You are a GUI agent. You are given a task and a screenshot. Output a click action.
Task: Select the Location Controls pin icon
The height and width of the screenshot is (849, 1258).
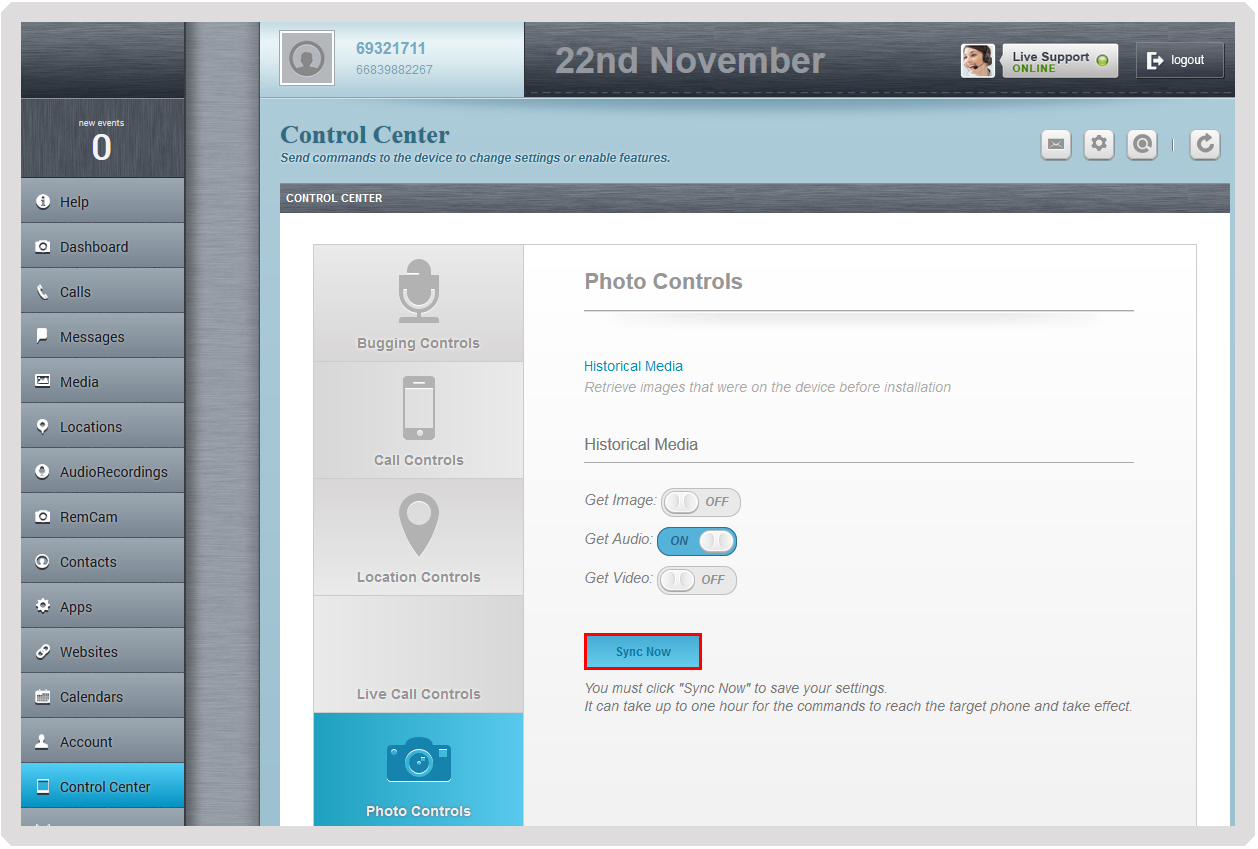coord(419,525)
